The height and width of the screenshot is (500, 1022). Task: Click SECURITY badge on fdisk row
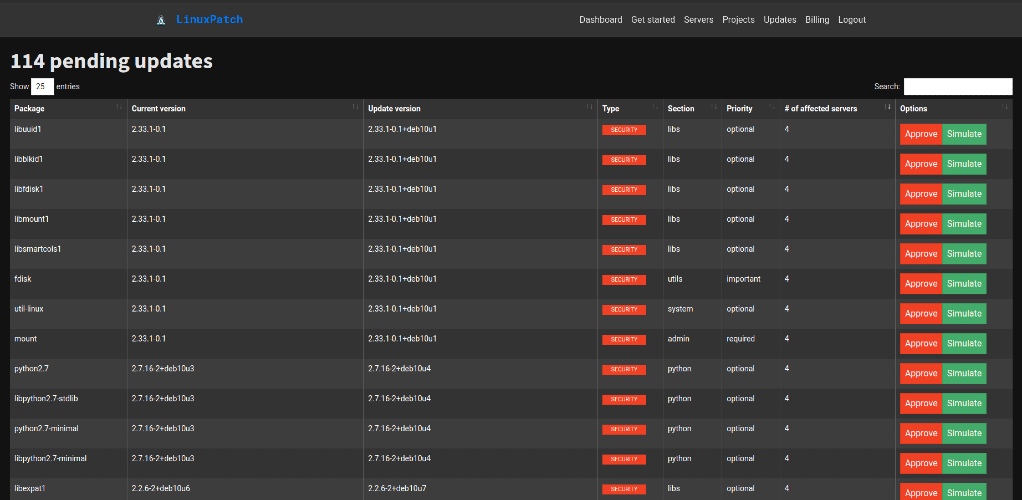pos(624,280)
